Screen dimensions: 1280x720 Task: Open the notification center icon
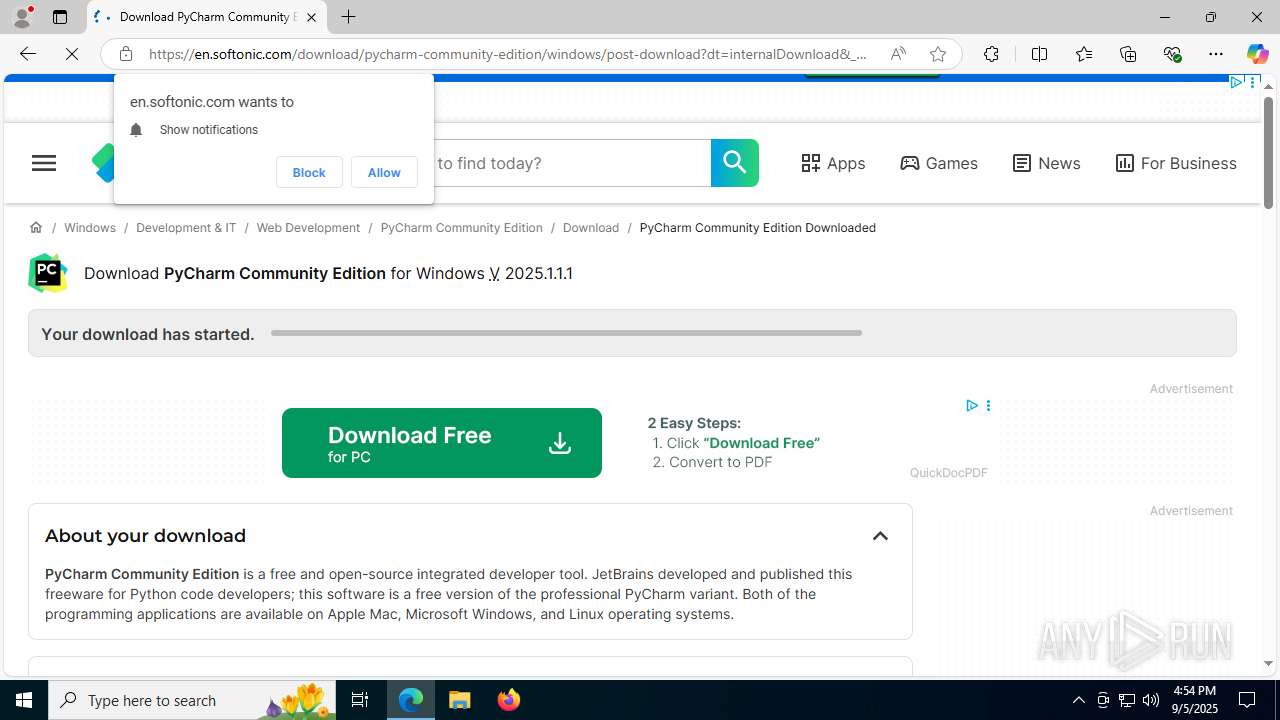coord(1248,700)
